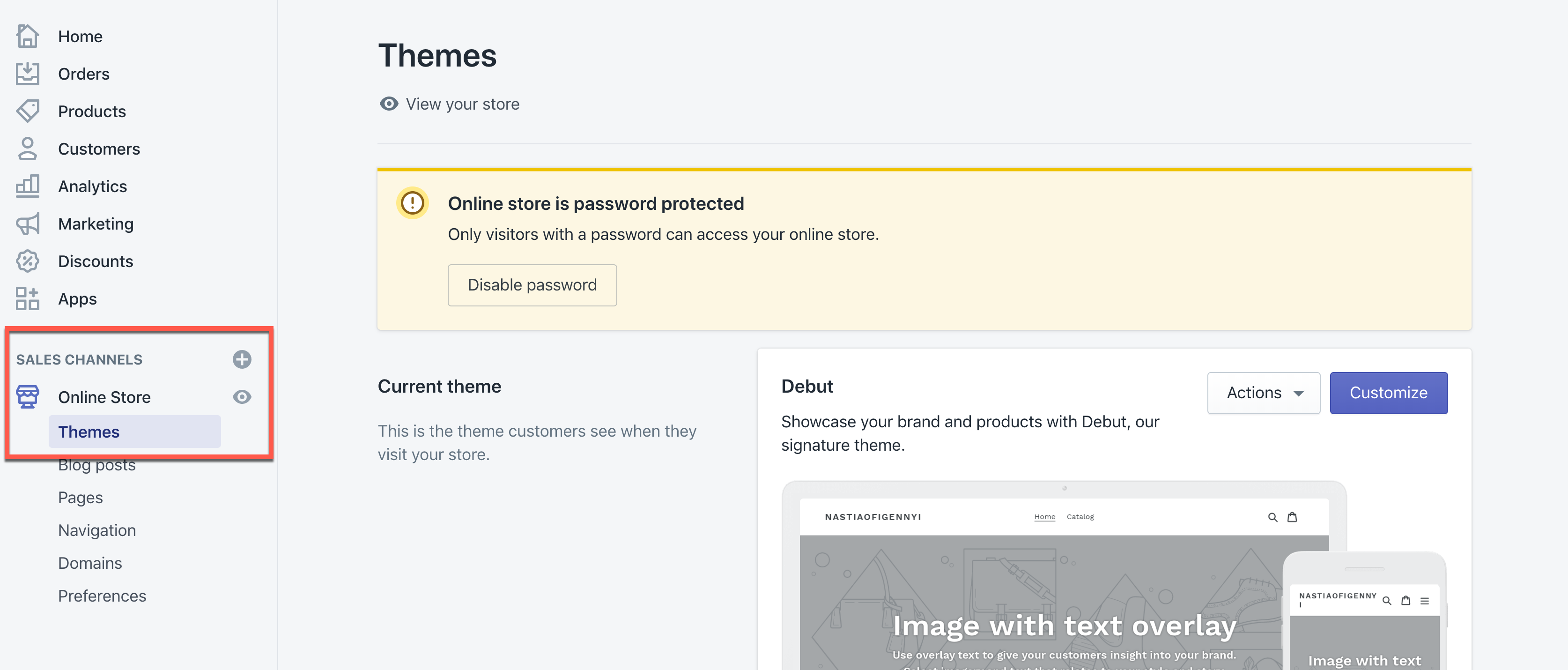Click the Orders inbox icon
The height and width of the screenshot is (670, 1568).
coord(27,74)
